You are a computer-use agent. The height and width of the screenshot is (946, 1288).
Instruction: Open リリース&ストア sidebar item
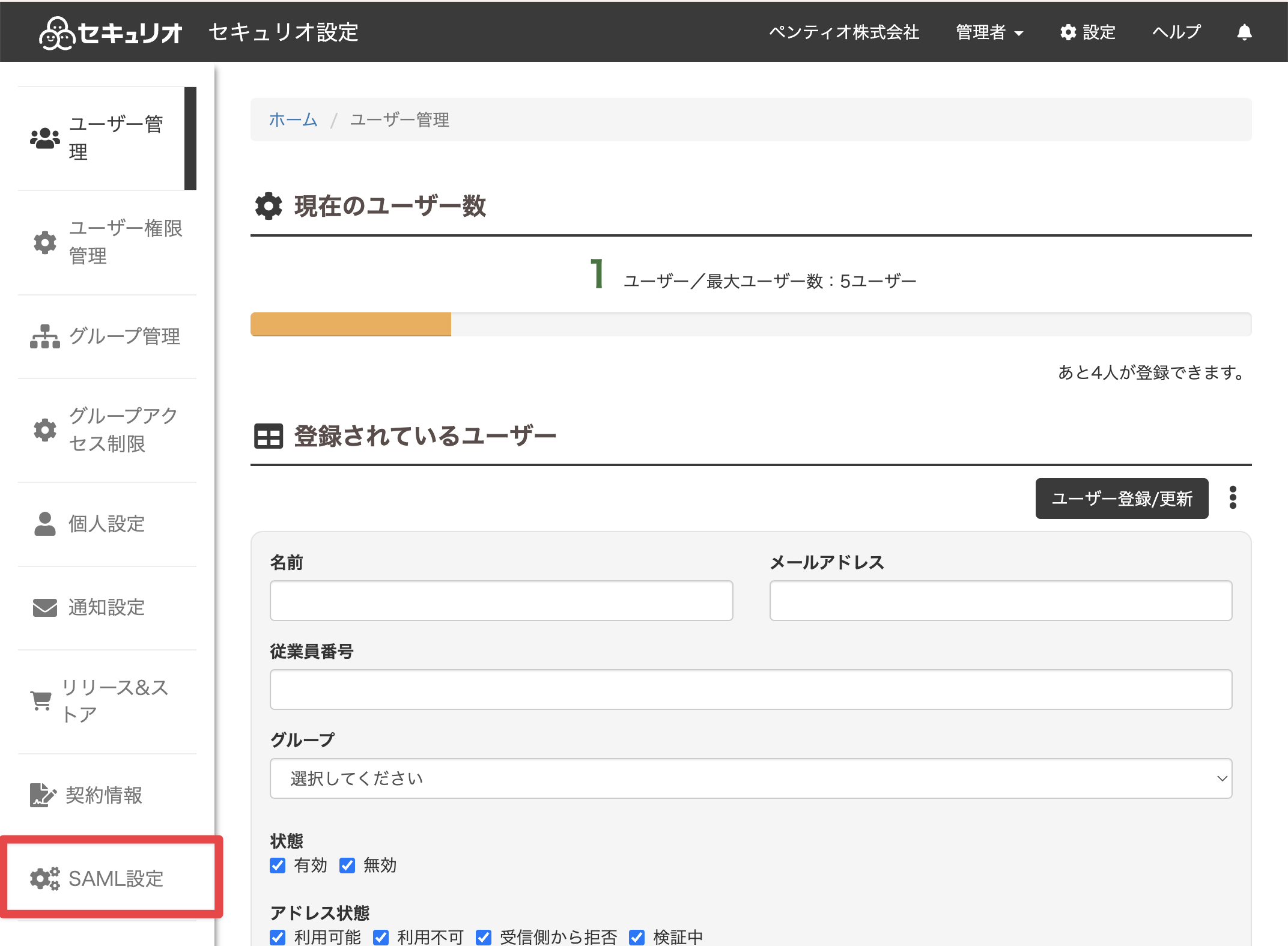point(107,701)
